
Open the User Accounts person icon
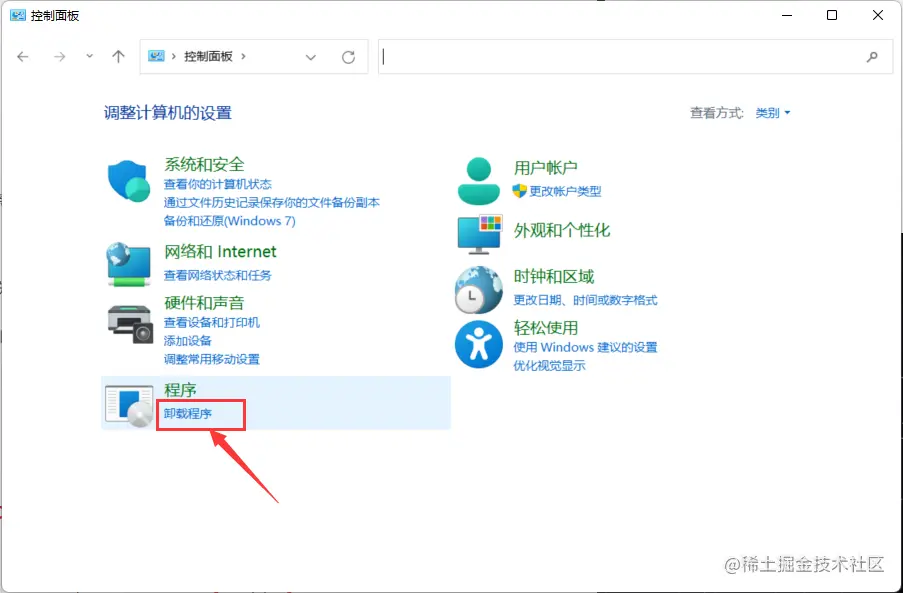[479, 181]
